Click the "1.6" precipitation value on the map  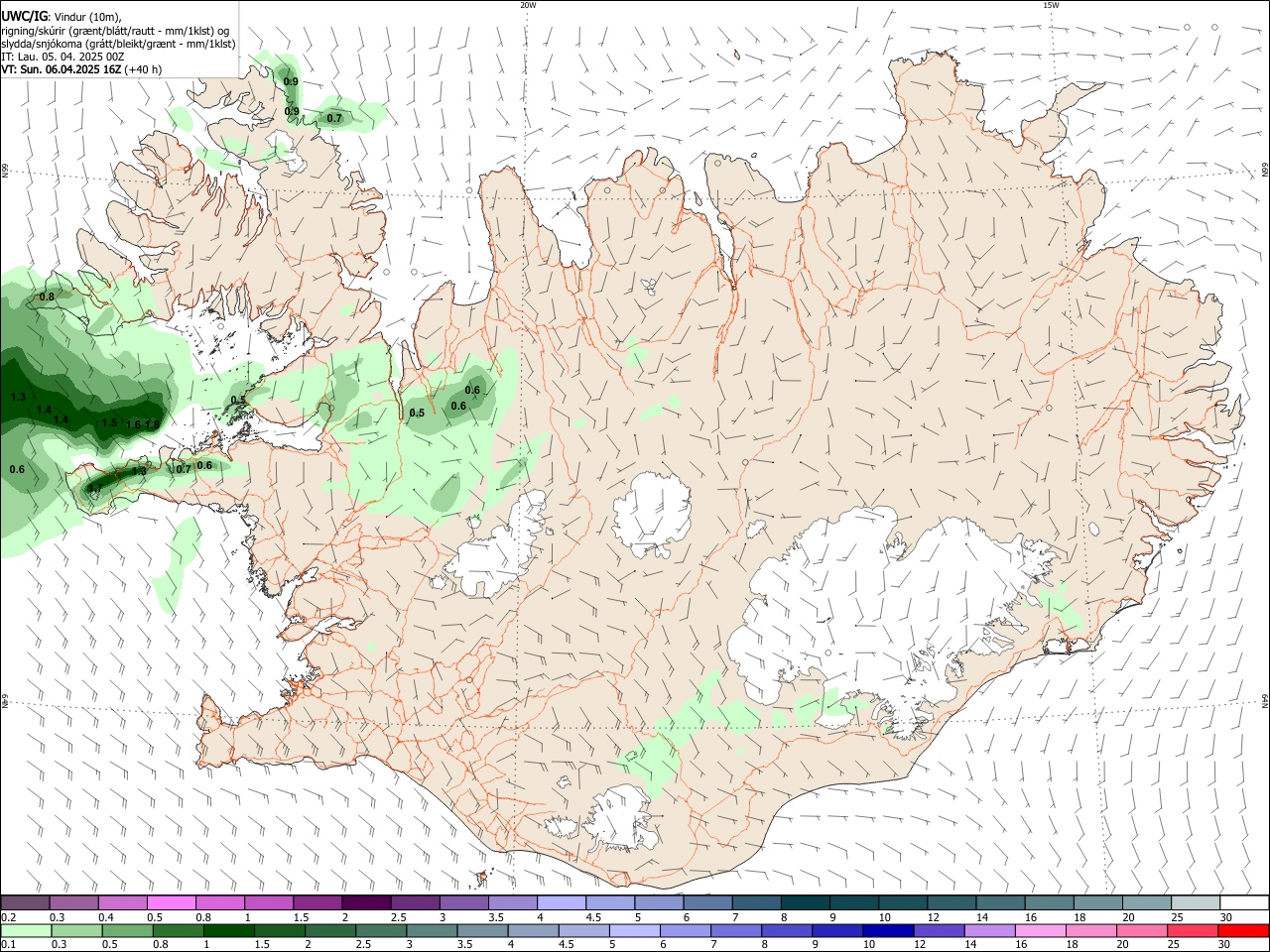(x=133, y=424)
